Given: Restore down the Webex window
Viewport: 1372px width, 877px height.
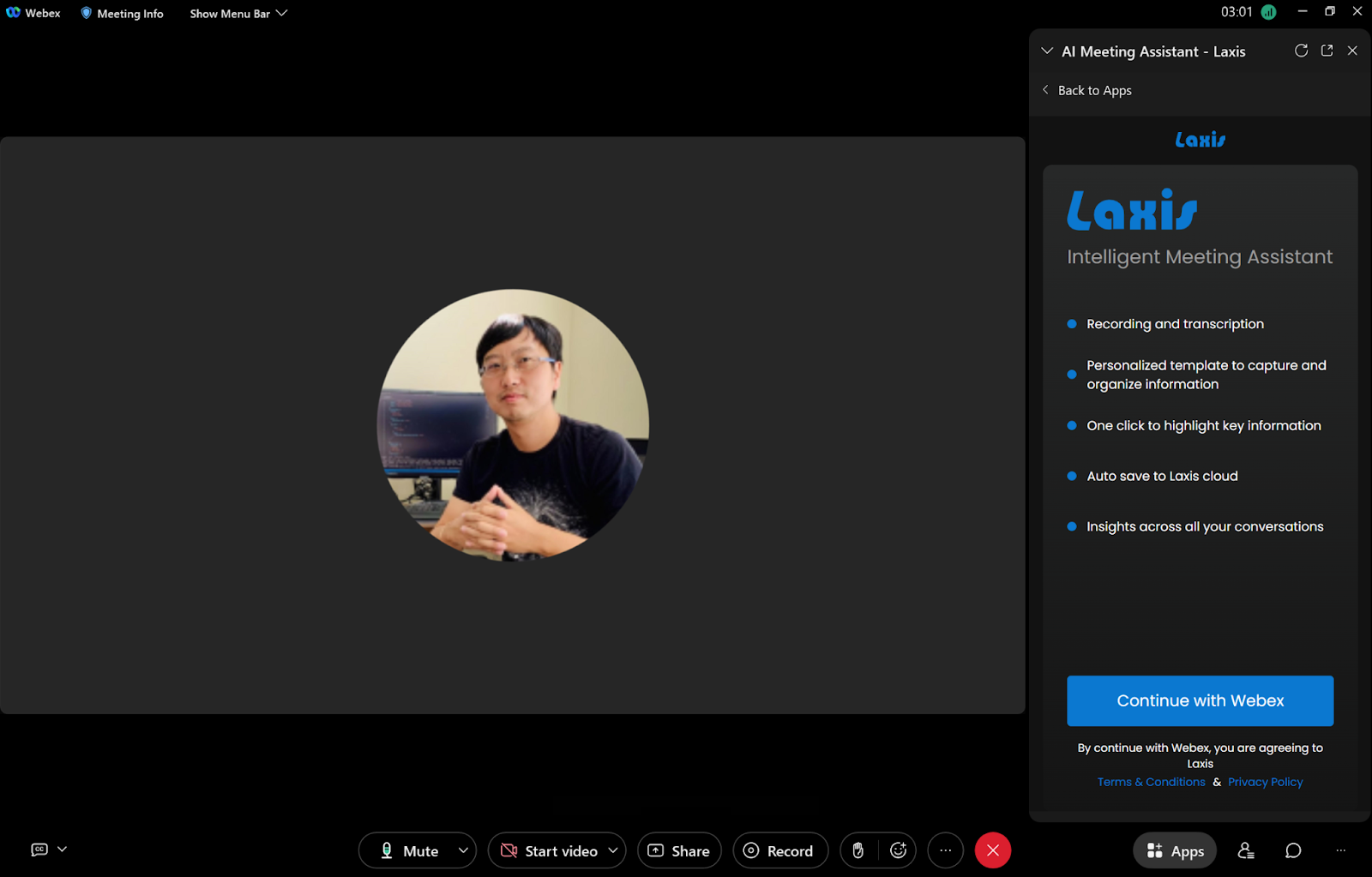Looking at the screenshot, I should 1330,11.
